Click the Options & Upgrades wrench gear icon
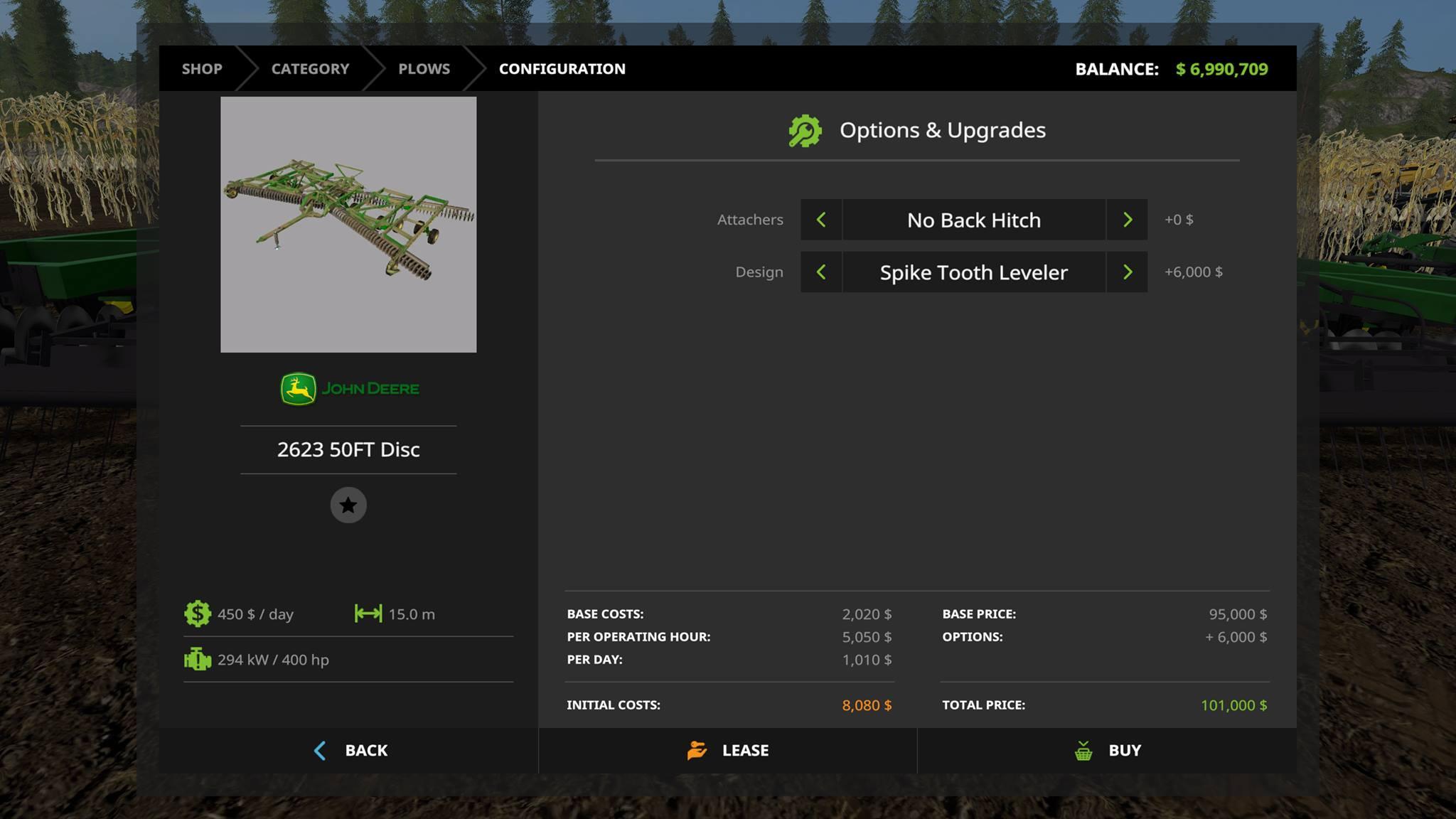 pyautogui.click(x=805, y=131)
